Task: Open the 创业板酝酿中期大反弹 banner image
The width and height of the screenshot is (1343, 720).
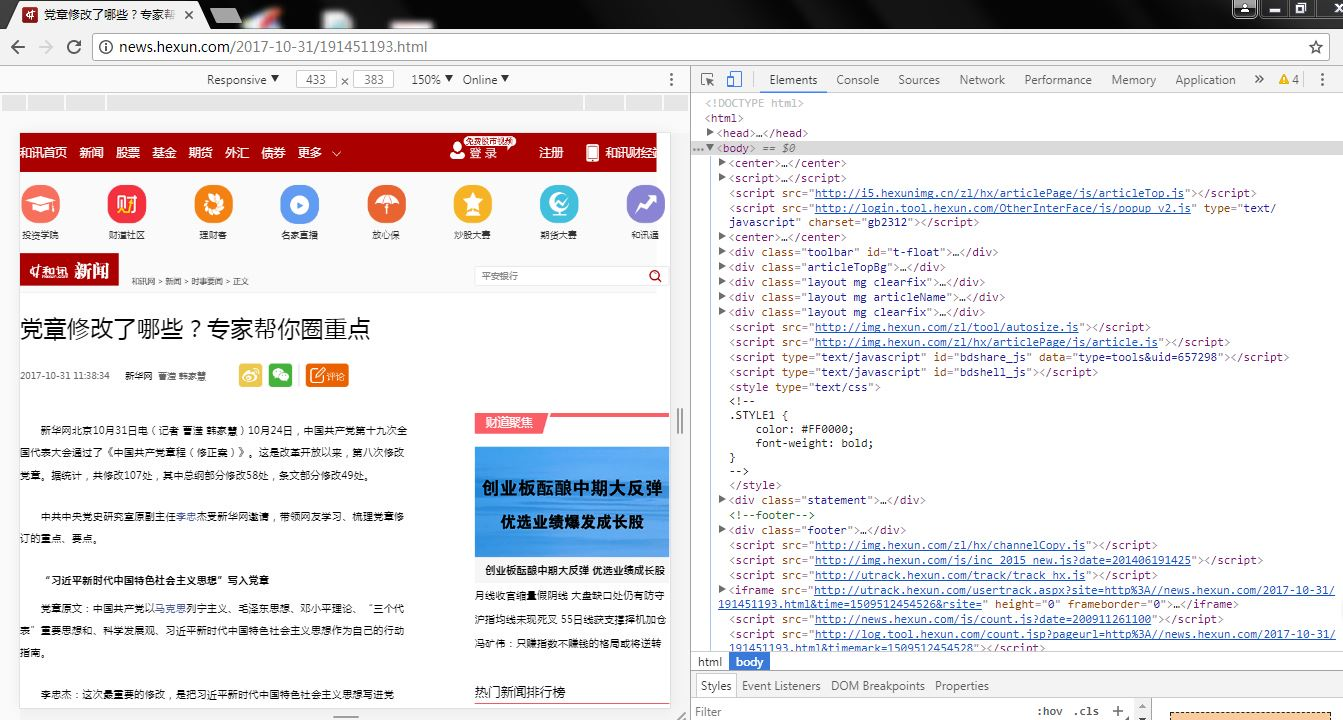Action: pos(572,502)
